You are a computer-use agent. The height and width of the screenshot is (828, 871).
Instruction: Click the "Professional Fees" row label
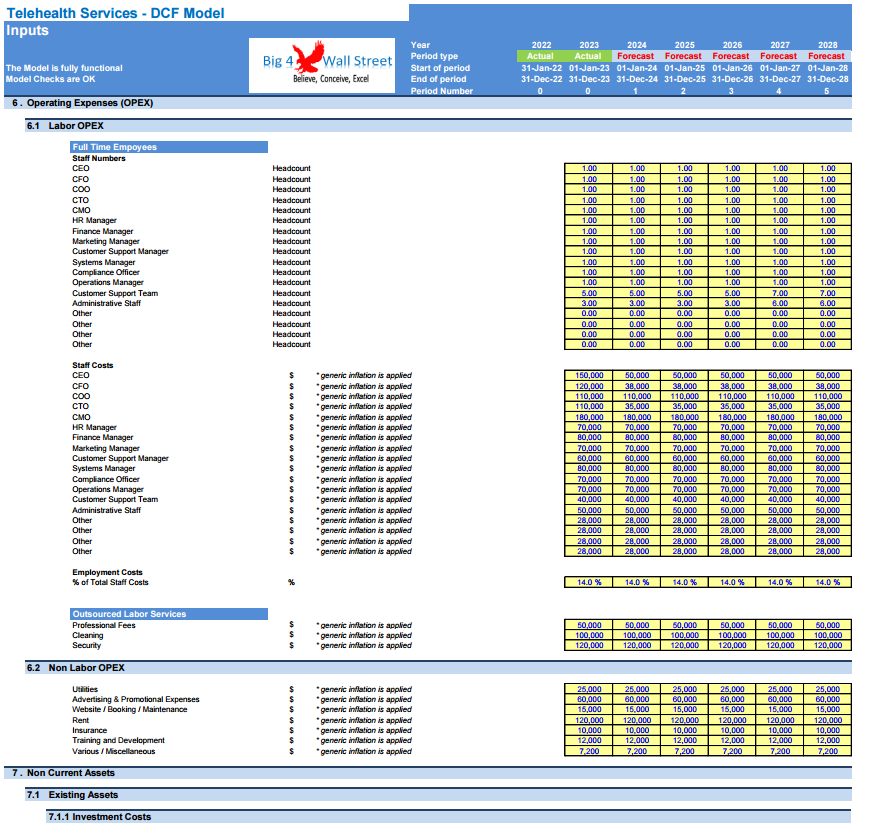tap(104, 625)
